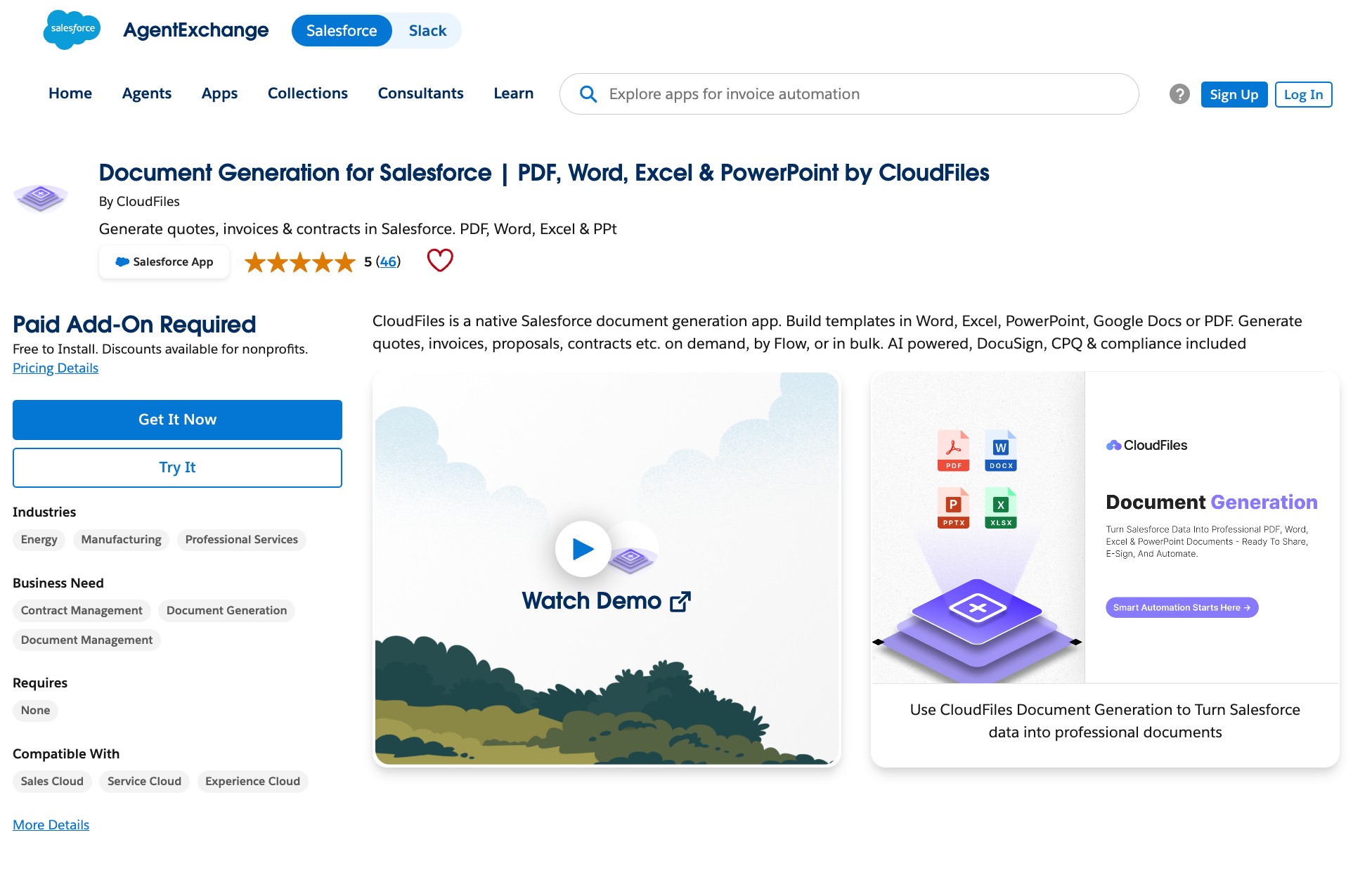Screen dimensions: 1372x873
Task: Click the Get It Now button
Action: 177,420
